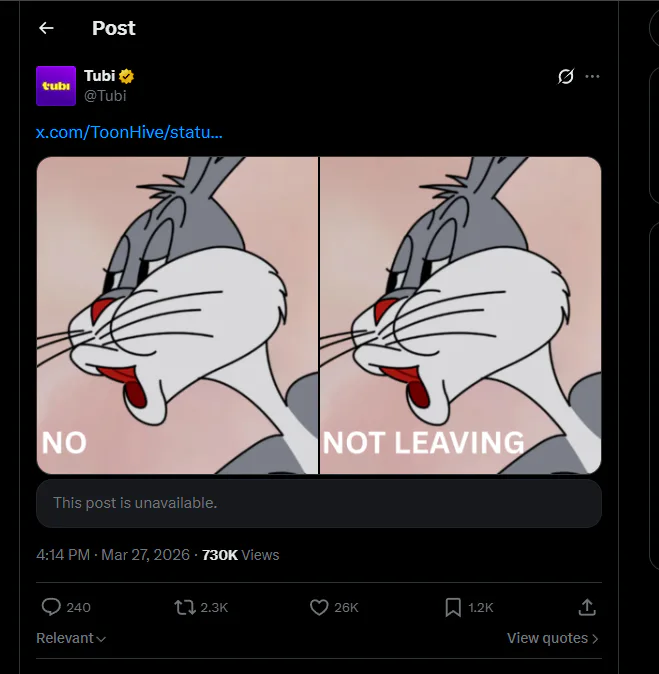Viewport: 659px width, 674px height.
Task: Enlarge the right "NOT LEAVING" image
Action: 460,315
